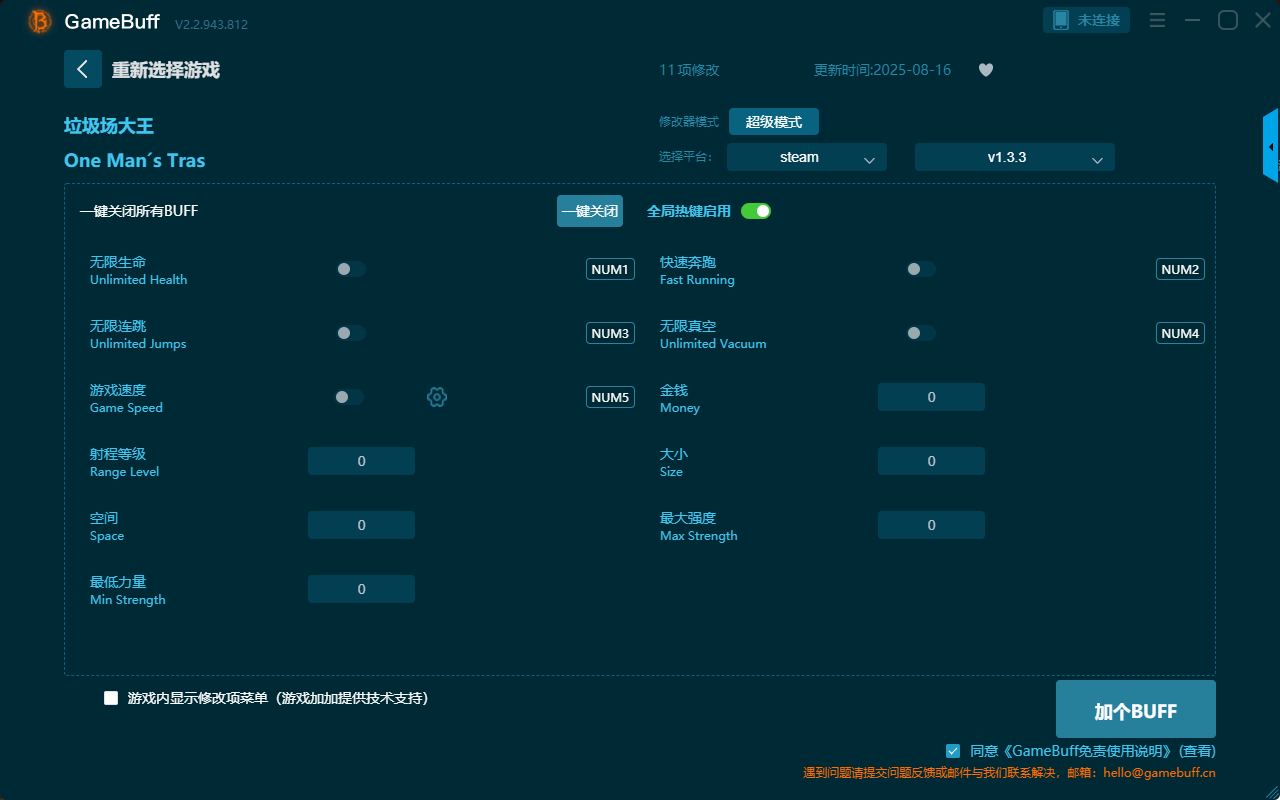Image resolution: width=1280 pixels, height=800 pixels.
Task: Click the Fast Running label
Action: tap(697, 280)
